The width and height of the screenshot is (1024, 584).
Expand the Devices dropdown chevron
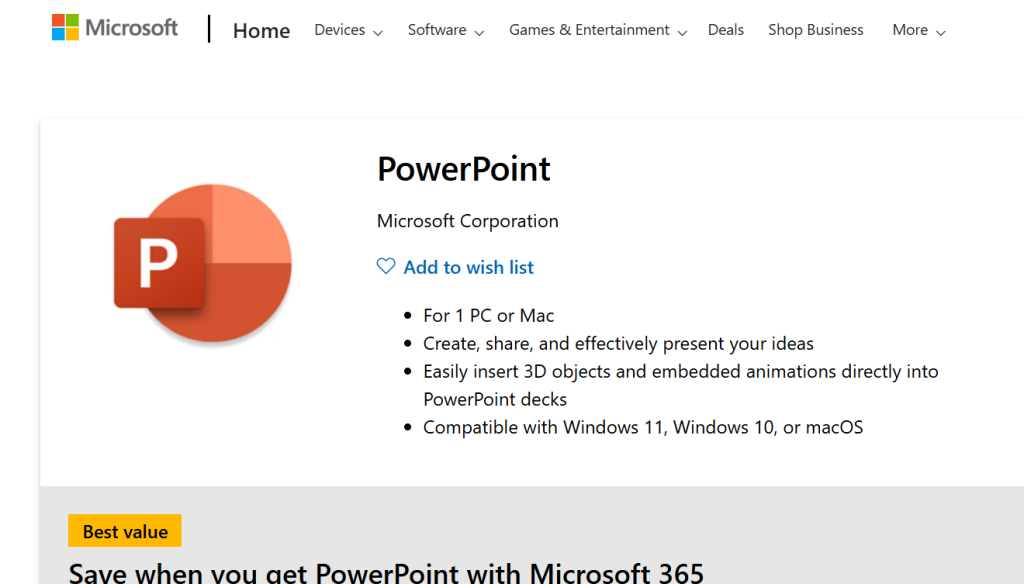[379, 33]
